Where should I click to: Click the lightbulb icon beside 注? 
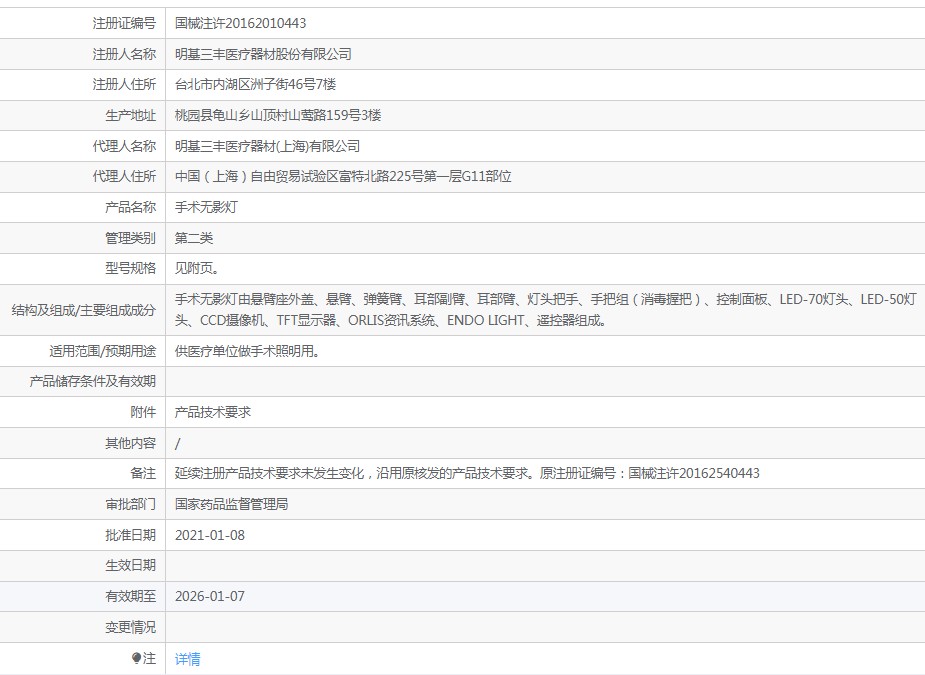(136, 658)
